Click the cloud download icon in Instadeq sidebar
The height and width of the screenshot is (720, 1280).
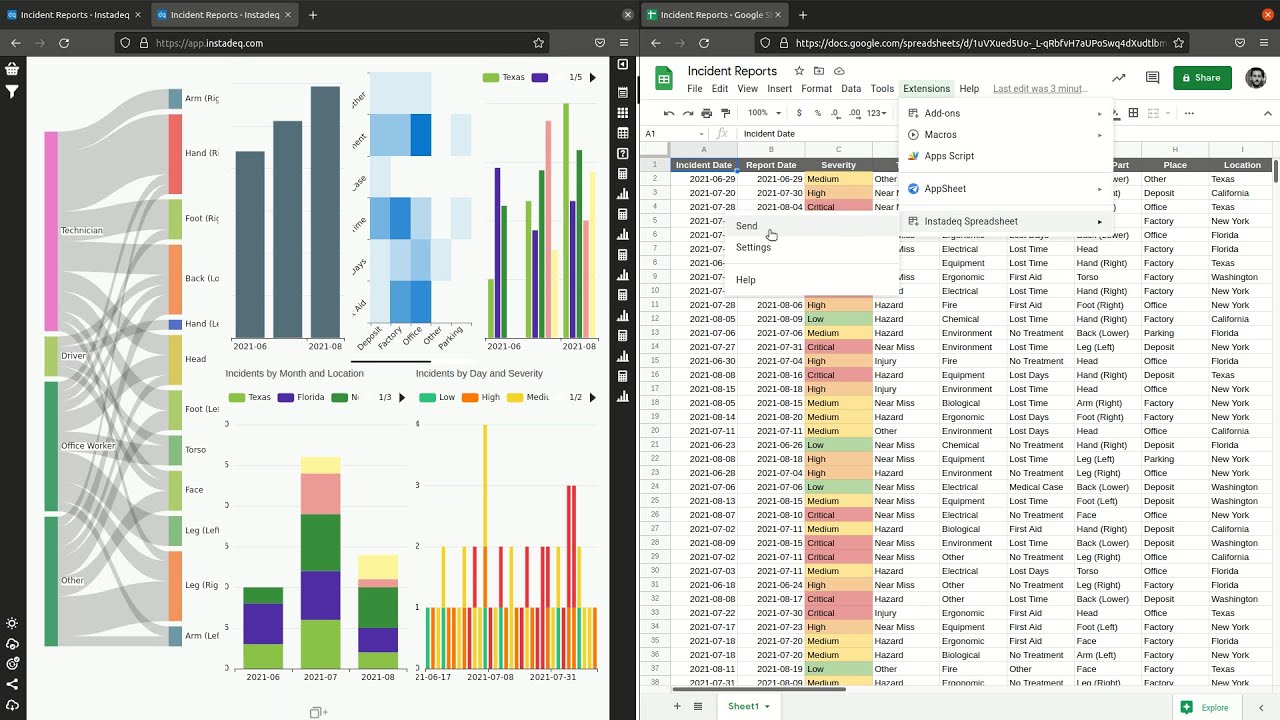(x=12, y=705)
